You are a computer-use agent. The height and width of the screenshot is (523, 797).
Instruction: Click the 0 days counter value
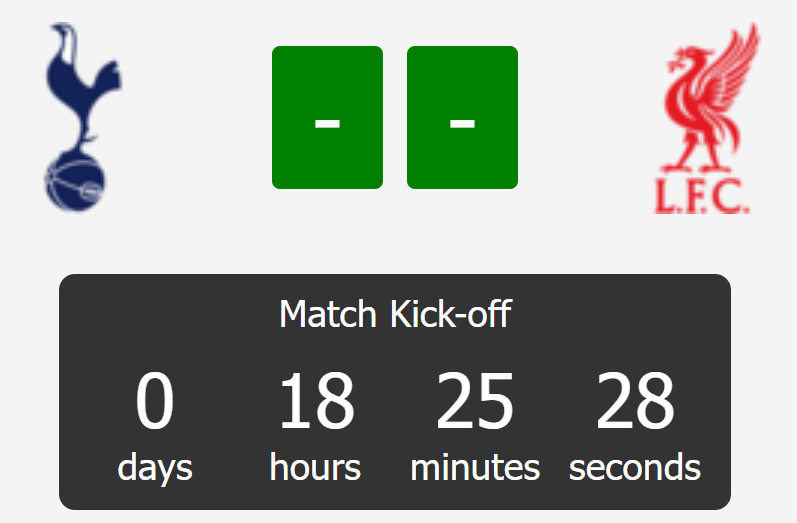155,400
